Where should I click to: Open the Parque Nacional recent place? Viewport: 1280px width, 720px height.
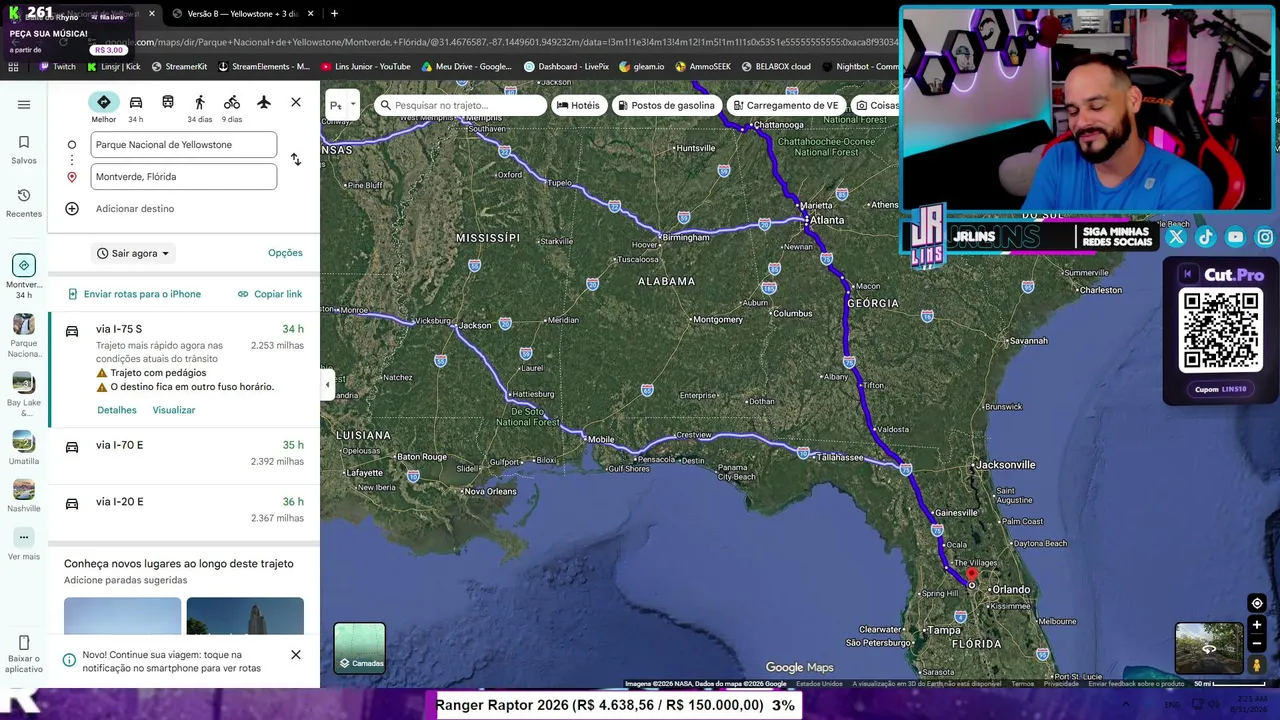coord(24,336)
